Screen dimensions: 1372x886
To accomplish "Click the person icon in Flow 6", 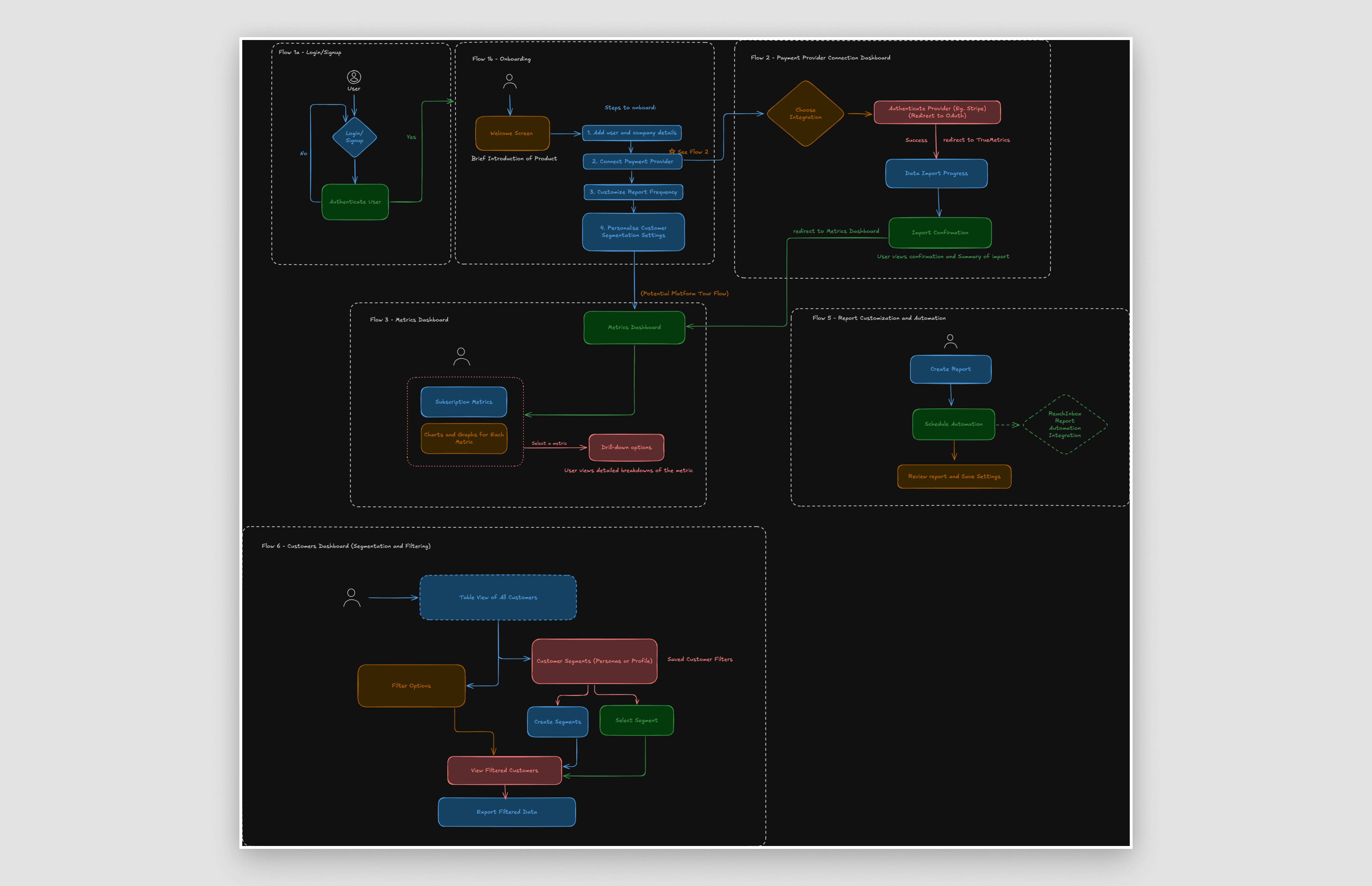I will [x=352, y=598].
